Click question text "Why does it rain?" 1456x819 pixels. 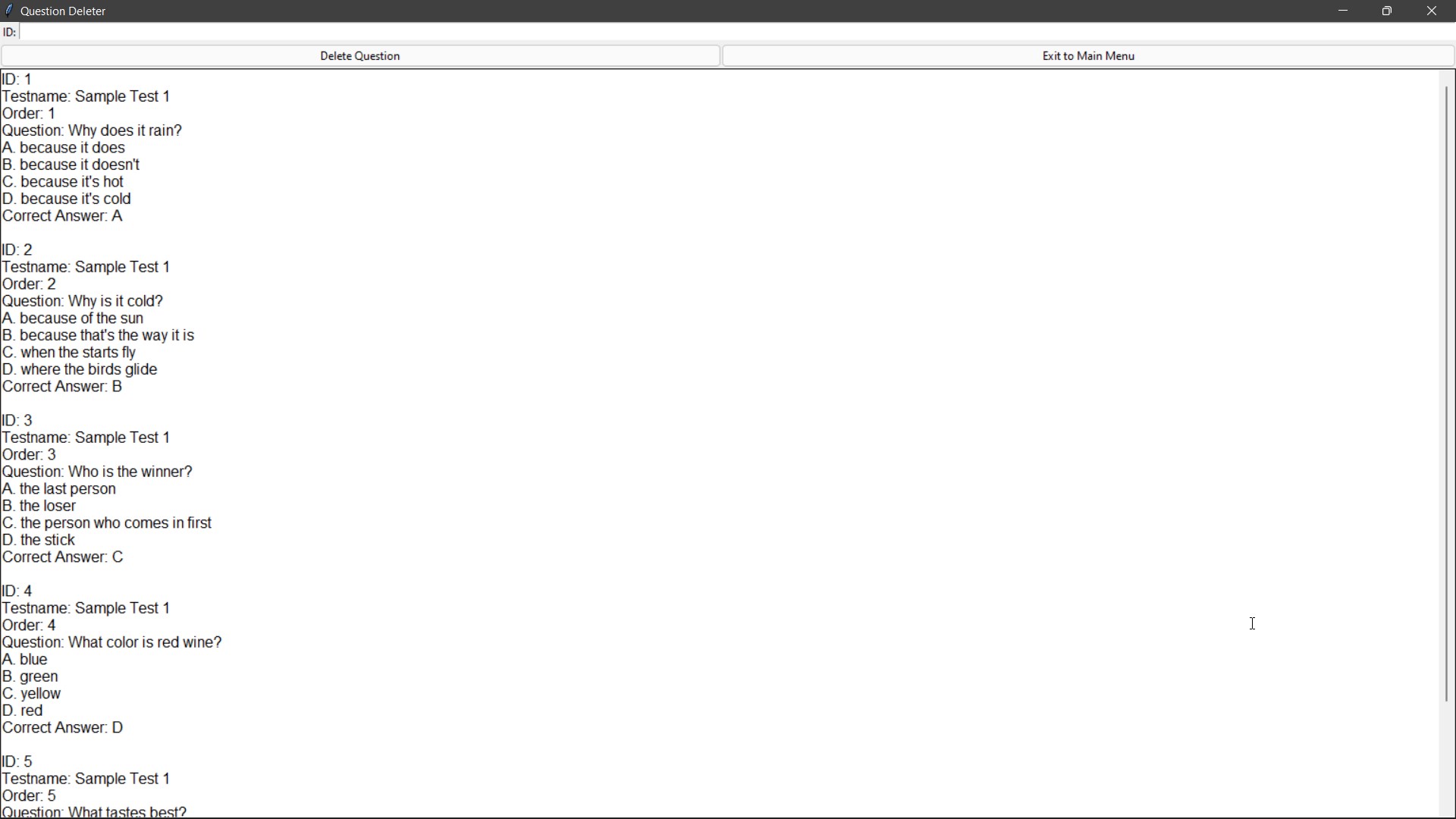(125, 130)
